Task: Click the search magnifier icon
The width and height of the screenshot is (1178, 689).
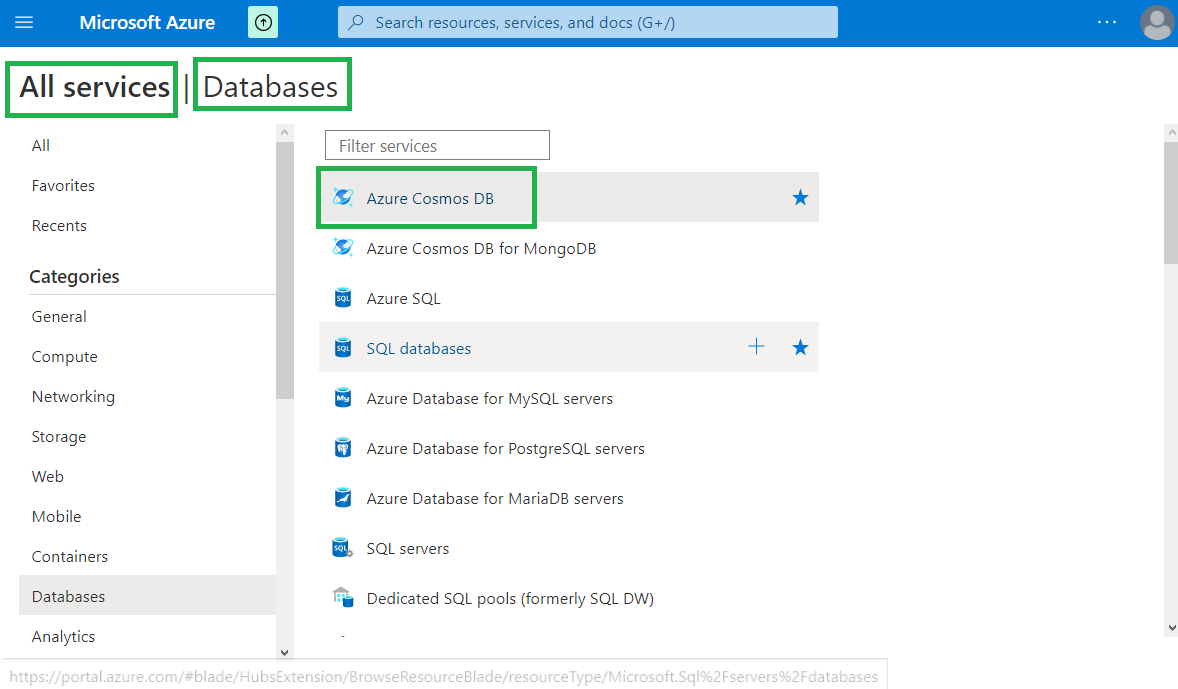Action: [357, 23]
